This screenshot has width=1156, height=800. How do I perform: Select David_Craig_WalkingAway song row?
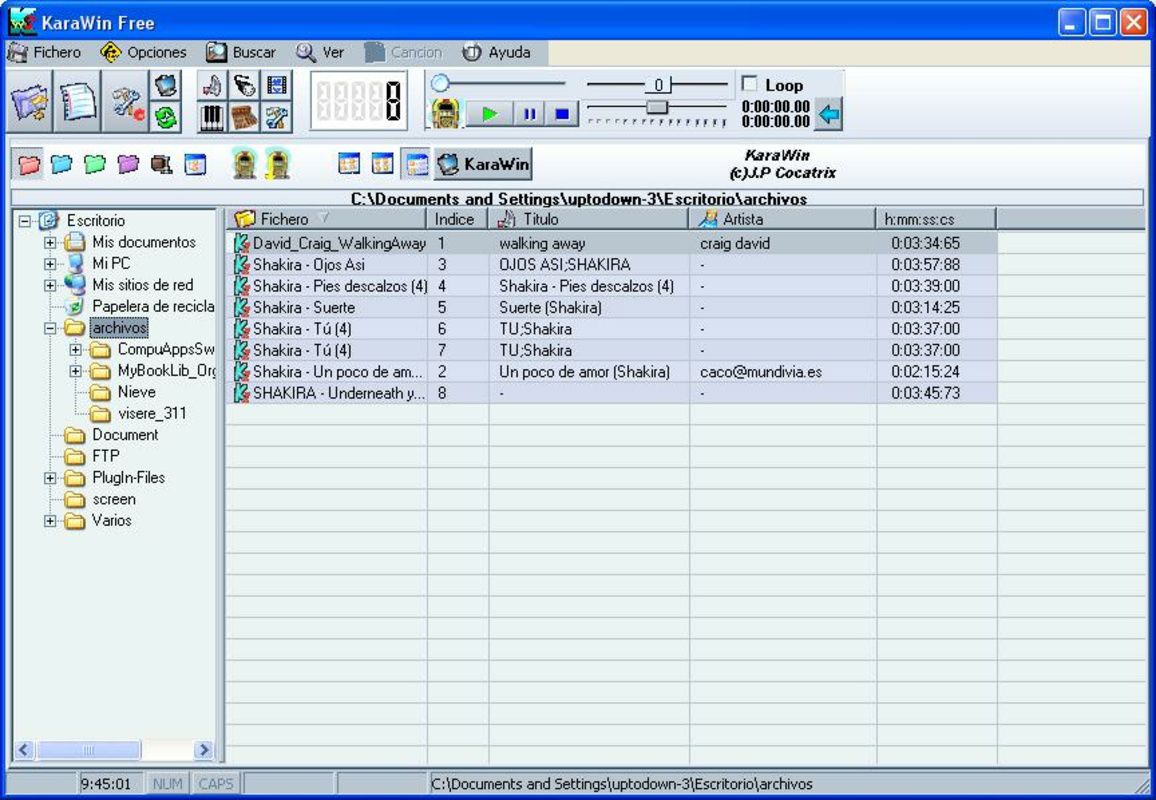[612, 243]
